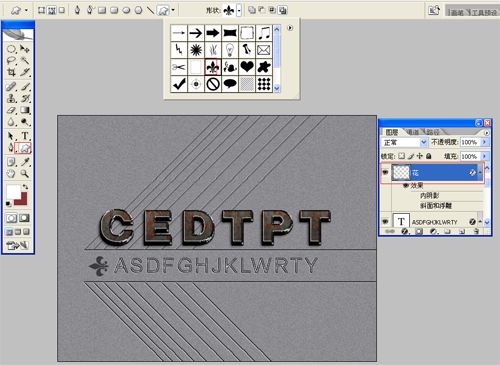The image size is (500, 365).
Task: Select the Magic Wand tool
Action: [24, 61]
